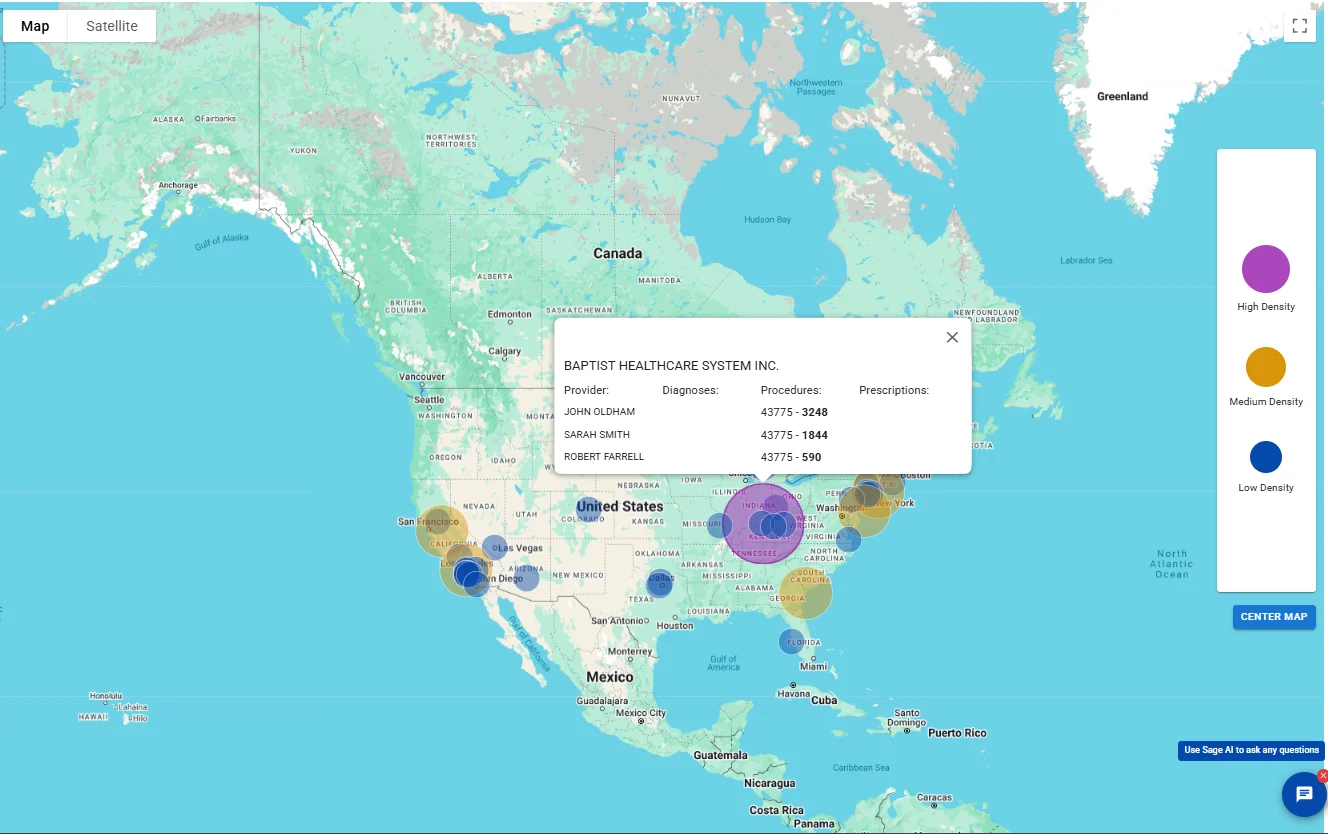Image resolution: width=1328 pixels, height=834 pixels.
Task: Click the orange marker at San Francisco
Action: click(x=442, y=531)
